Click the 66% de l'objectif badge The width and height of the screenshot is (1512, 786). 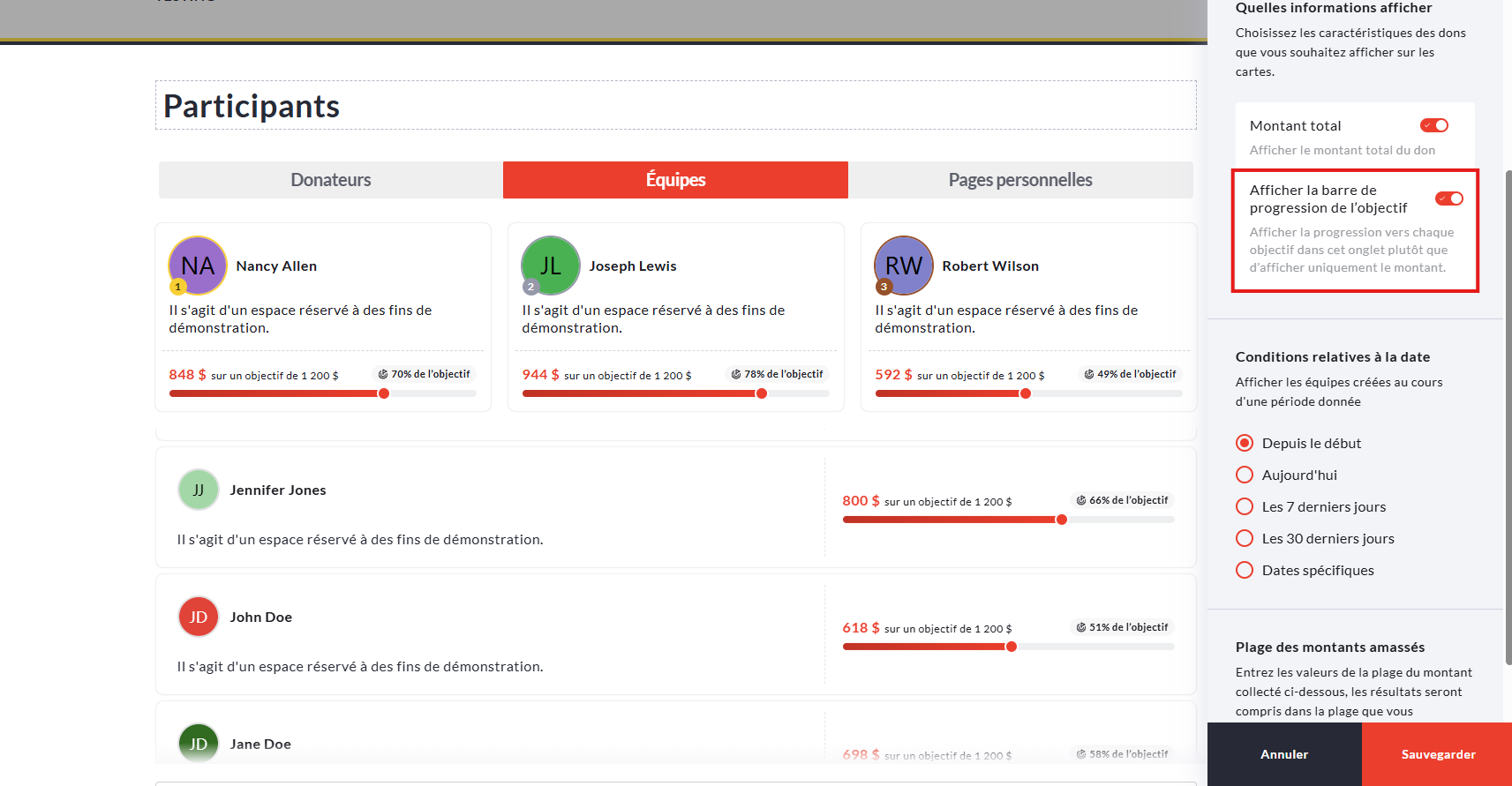coord(1122,500)
